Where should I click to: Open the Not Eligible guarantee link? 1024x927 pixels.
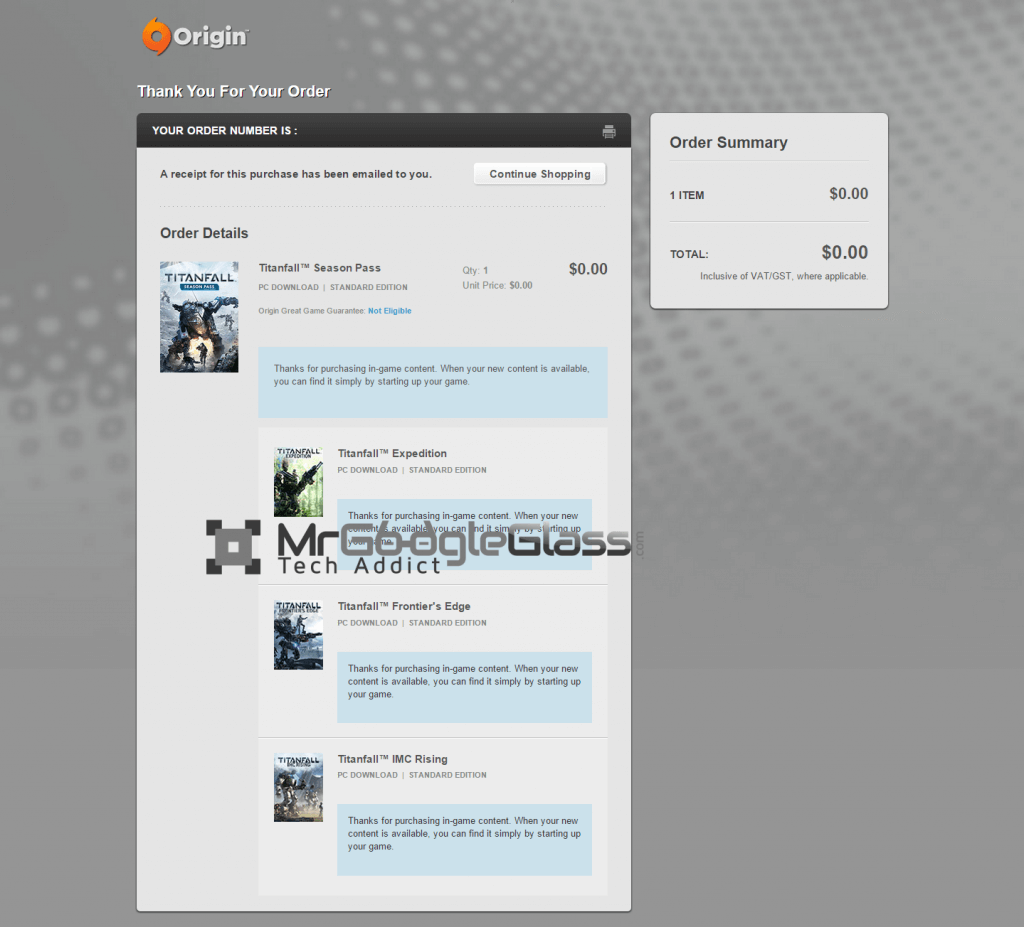389,311
